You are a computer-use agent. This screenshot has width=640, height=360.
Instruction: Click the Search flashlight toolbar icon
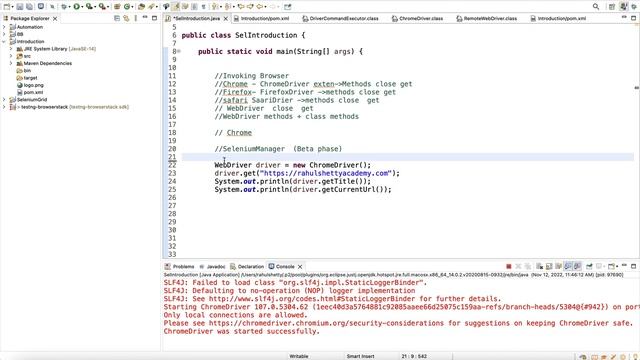[151, 7]
